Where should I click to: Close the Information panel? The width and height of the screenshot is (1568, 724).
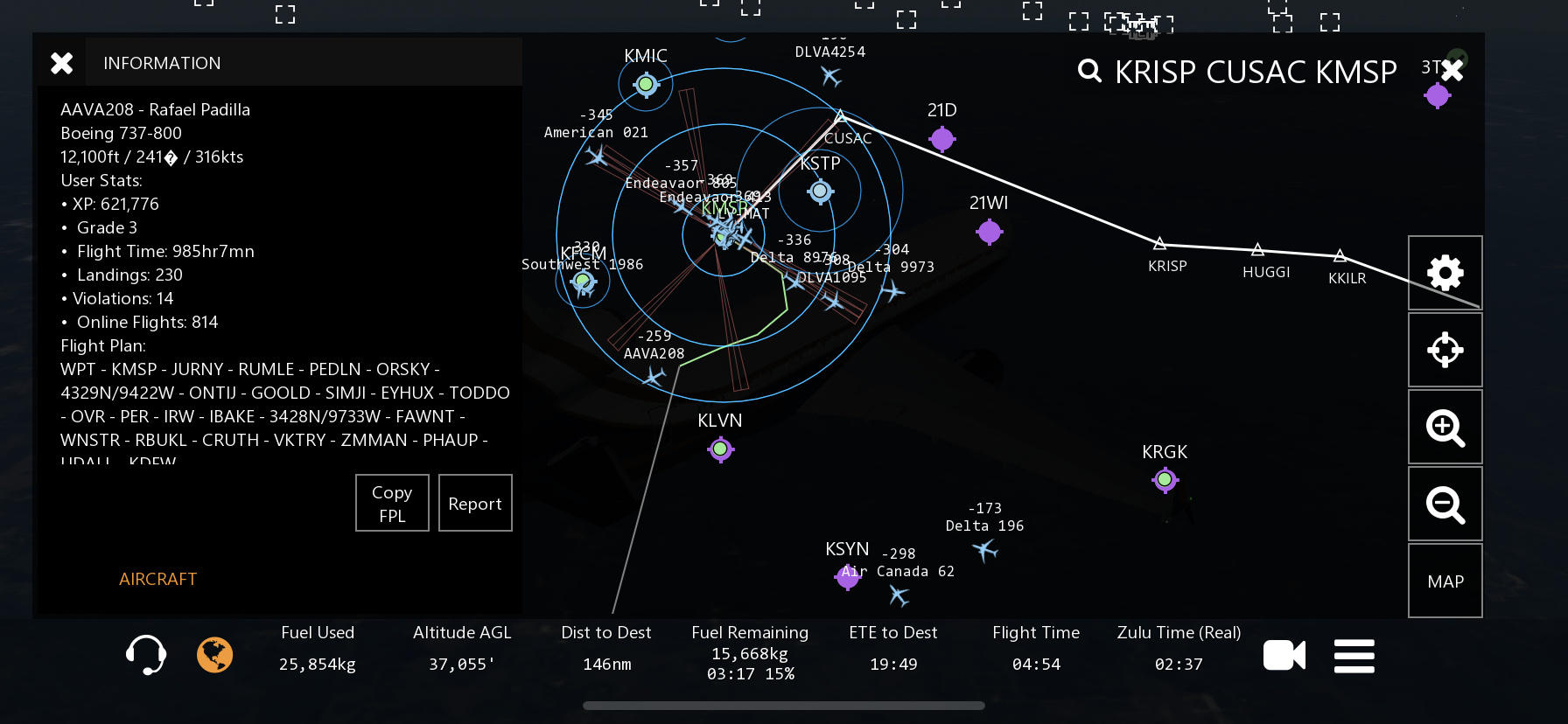61,63
